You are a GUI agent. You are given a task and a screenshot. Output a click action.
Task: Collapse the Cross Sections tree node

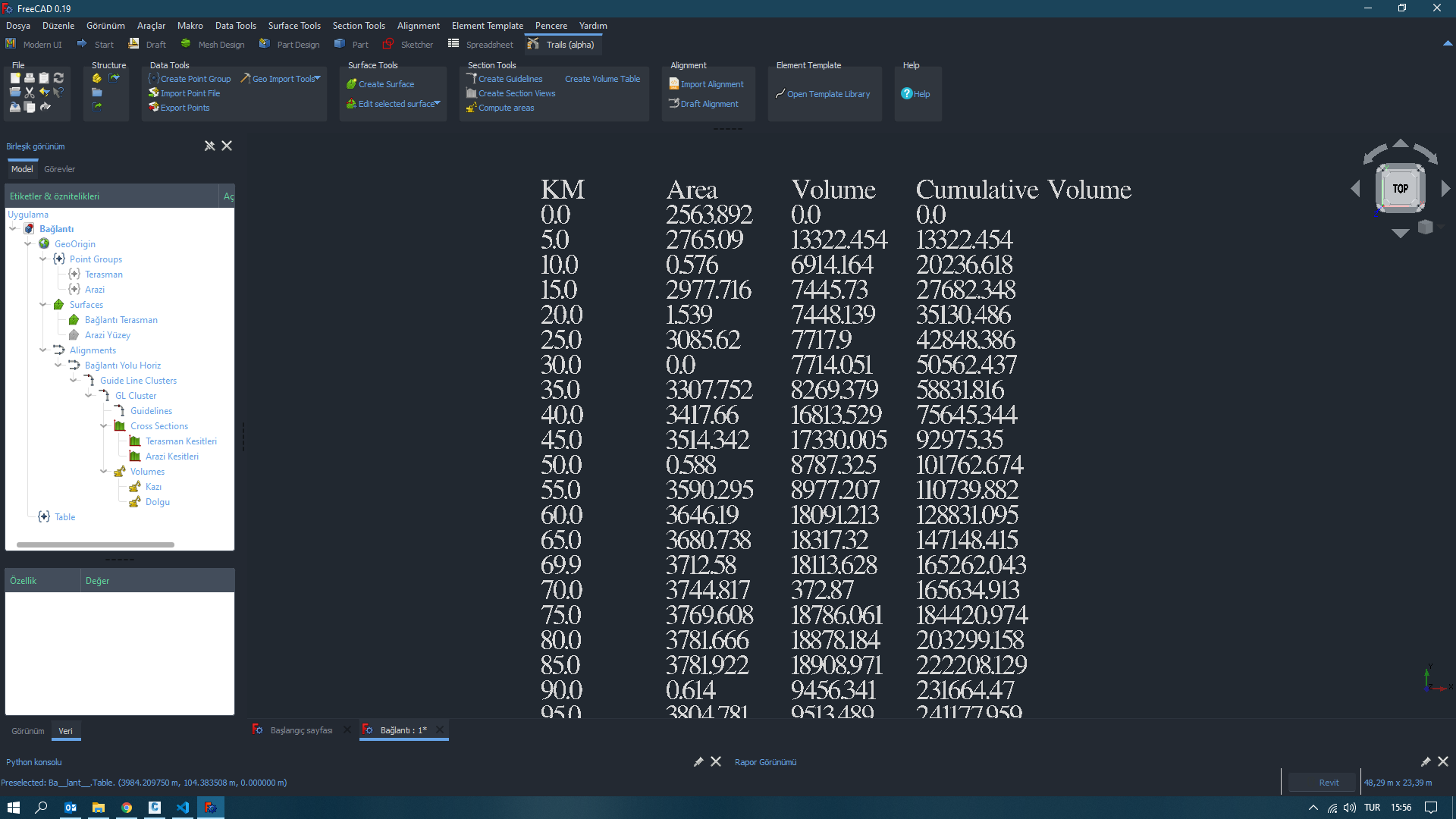tap(104, 426)
